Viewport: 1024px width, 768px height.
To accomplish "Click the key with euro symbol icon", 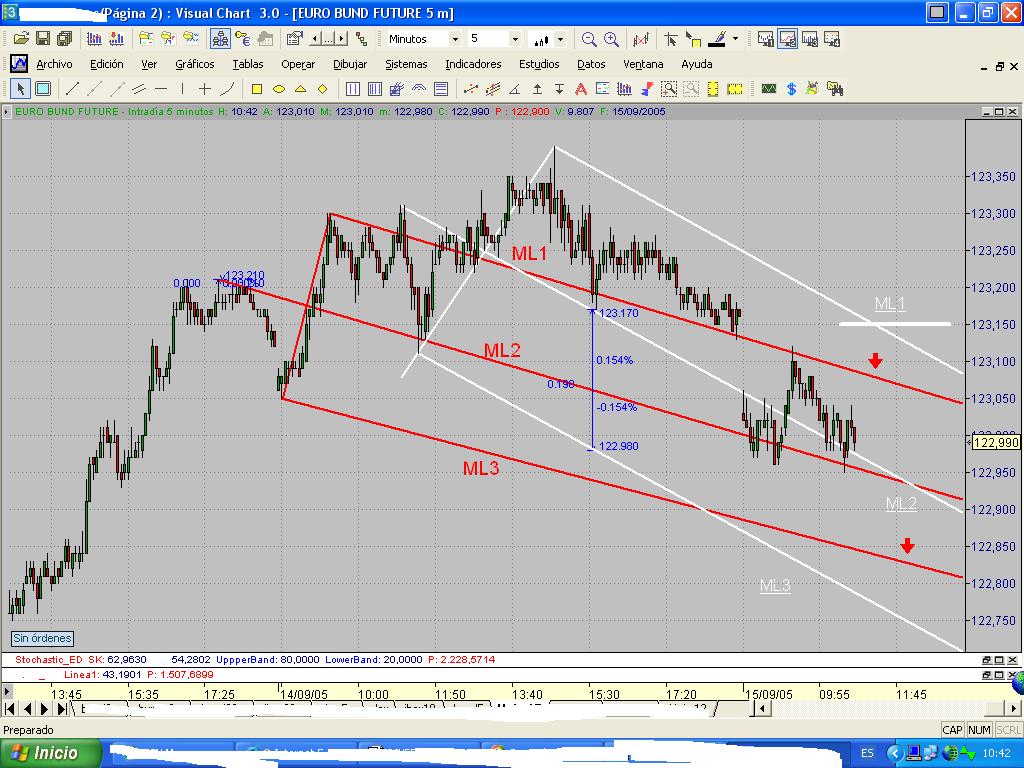I will tap(242, 39).
